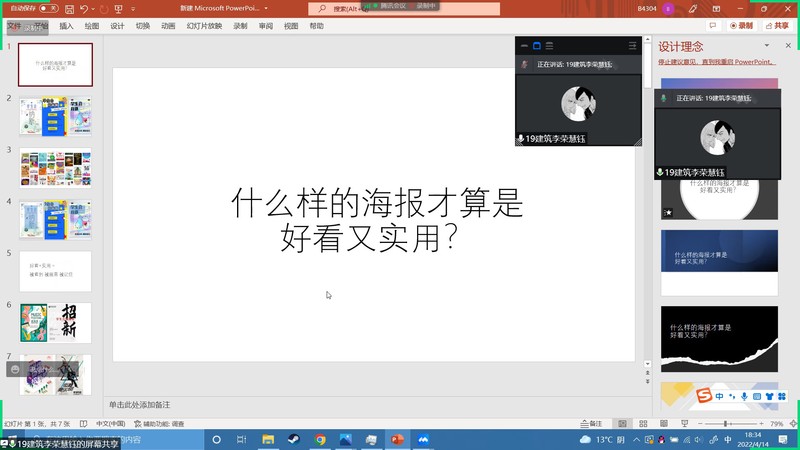Viewport: 800px width, 450px height.
Task: Click the Steam icon in taskbar
Action: point(294,439)
